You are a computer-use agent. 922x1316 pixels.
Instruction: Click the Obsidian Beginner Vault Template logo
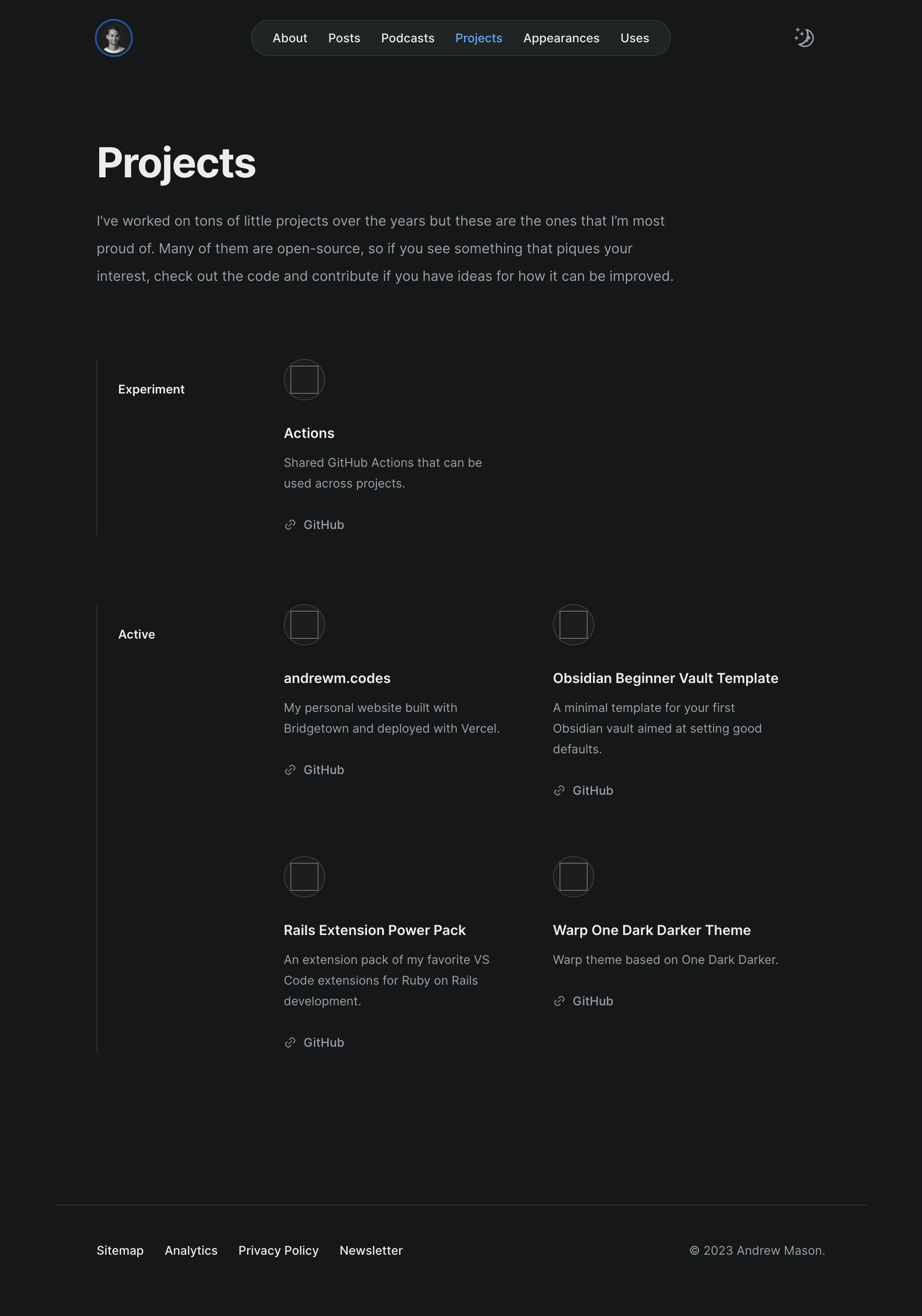tap(574, 625)
